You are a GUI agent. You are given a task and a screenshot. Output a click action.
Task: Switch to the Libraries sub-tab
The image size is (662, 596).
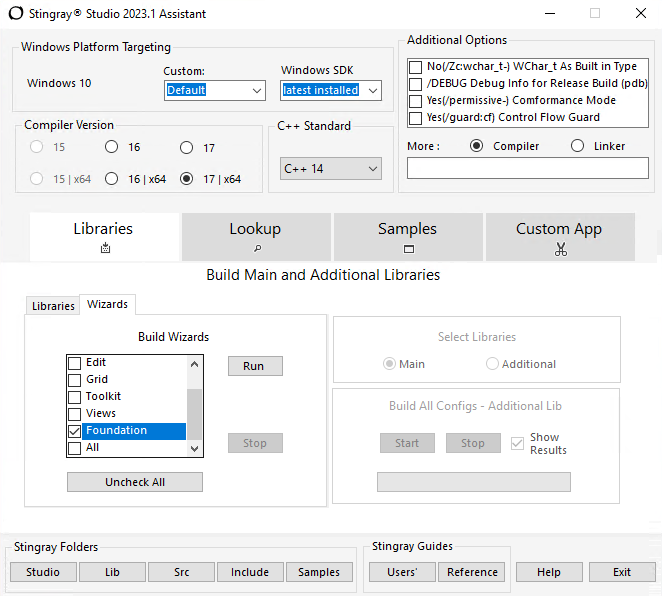(x=53, y=306)
